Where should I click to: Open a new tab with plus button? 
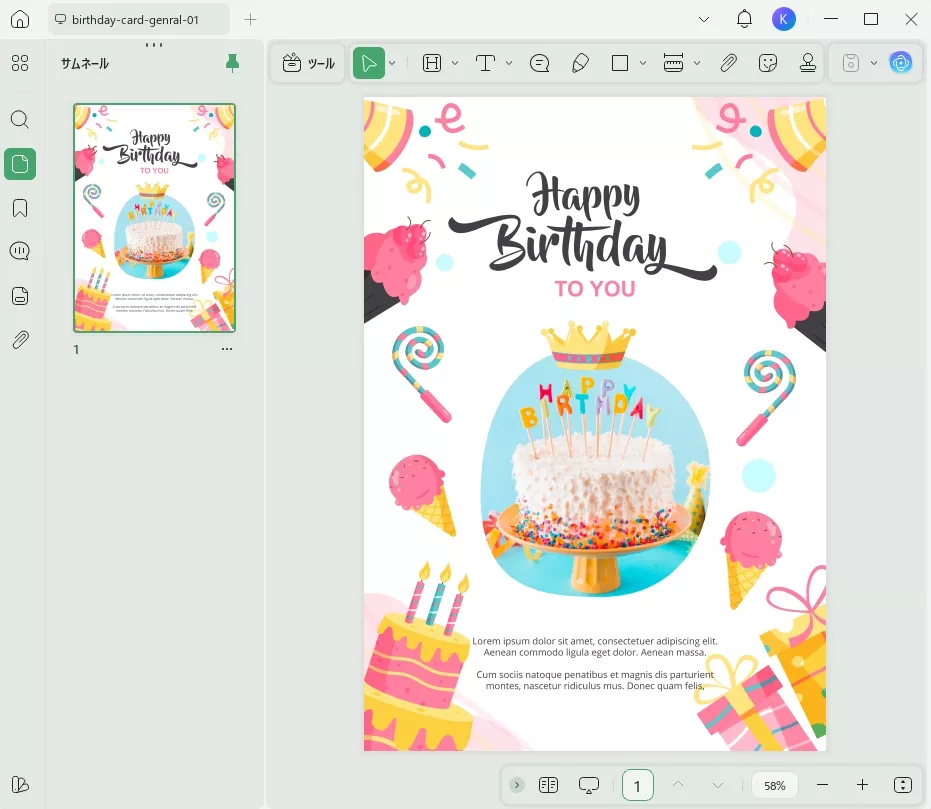pyautogui.click(x=250, y=19)
